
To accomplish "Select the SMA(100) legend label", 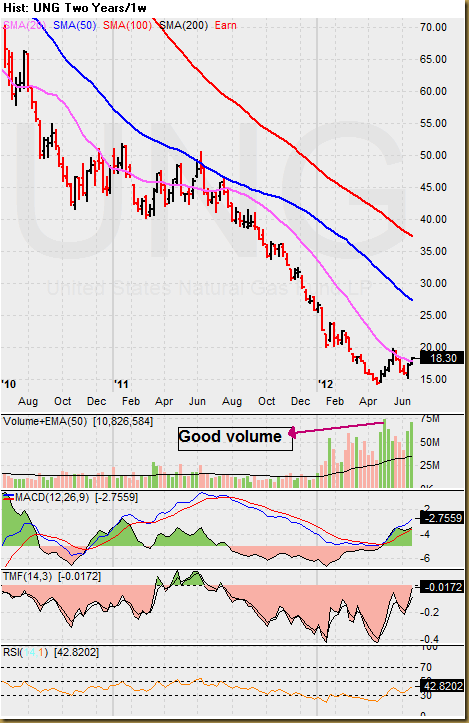I will 127,25.
